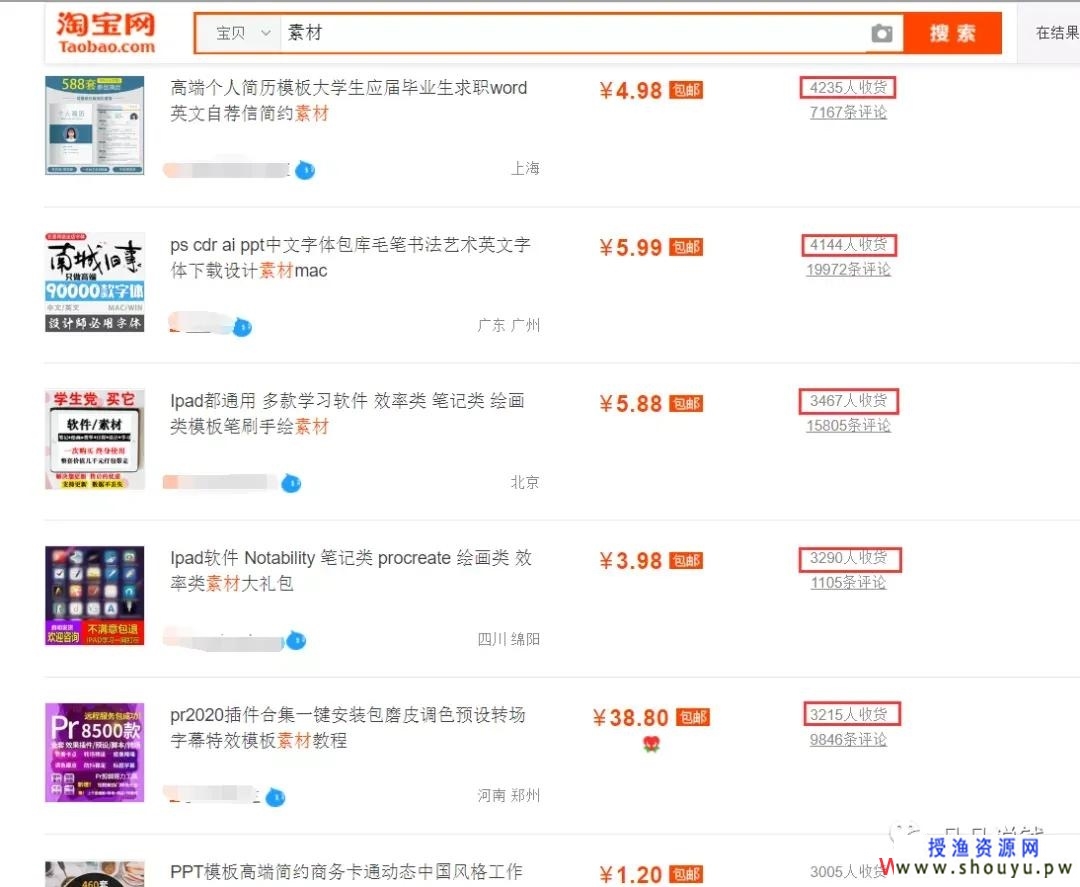The height and width of the screenshot is (887, 1080).
Task: Open the 9846条评论 reviews link
Action: coord(848,740)
